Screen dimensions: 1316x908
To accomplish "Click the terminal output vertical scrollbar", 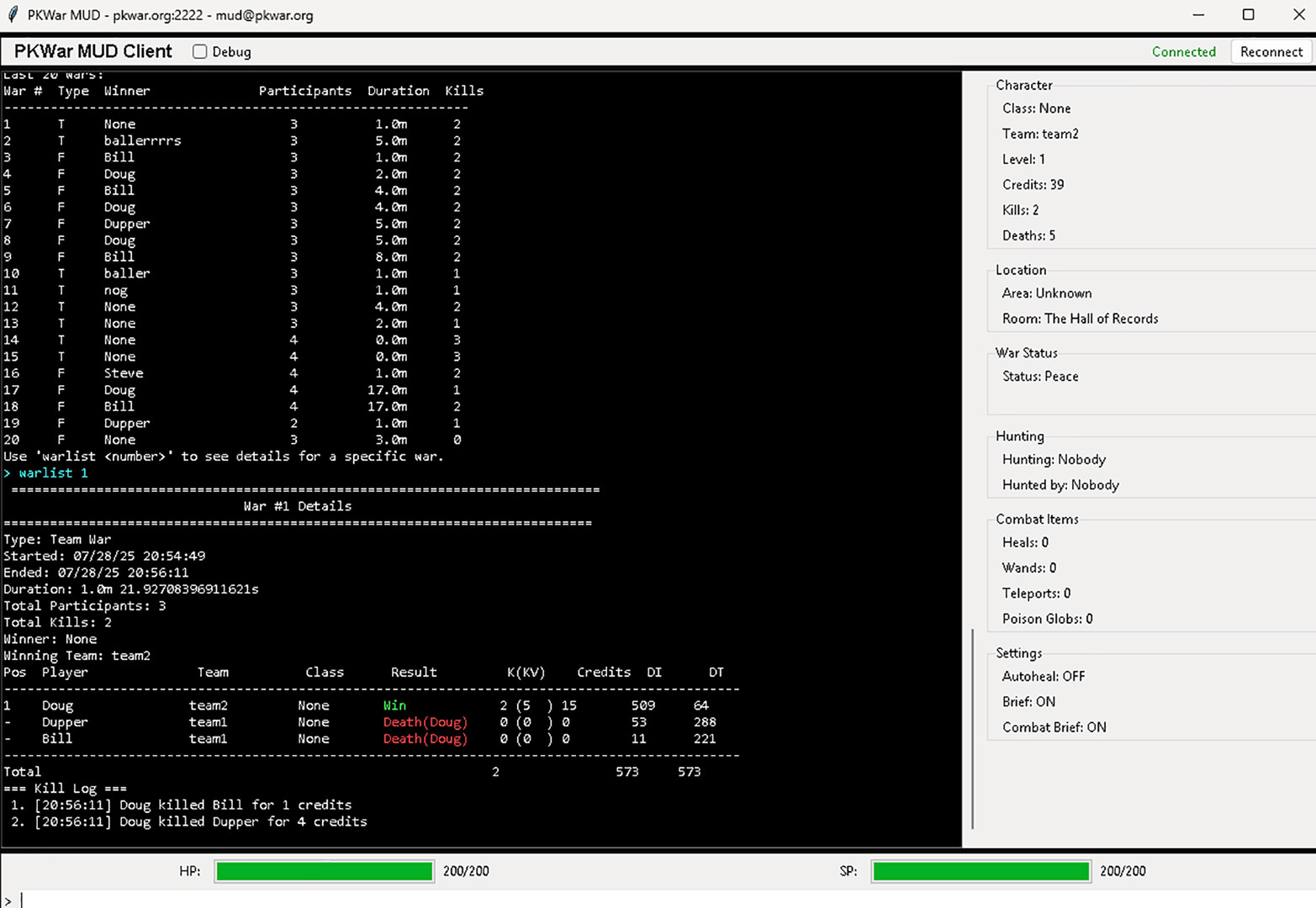I will [x=972, y=728].
